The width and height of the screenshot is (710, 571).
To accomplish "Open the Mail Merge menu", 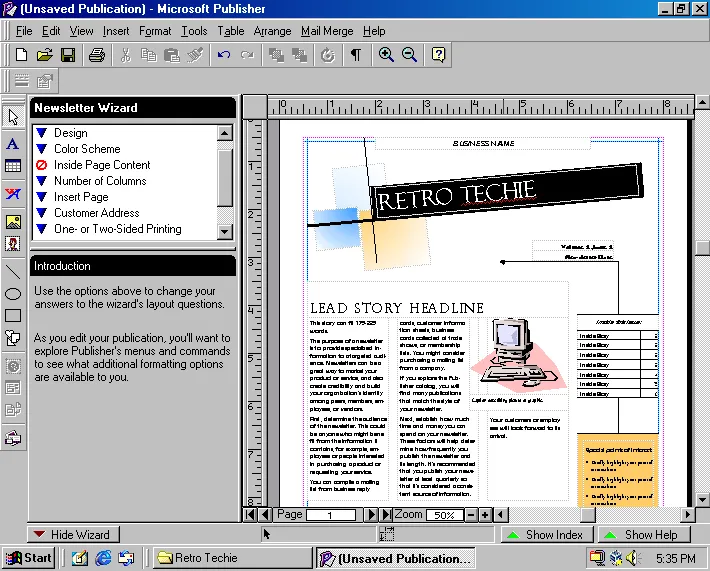I will 327,31.
